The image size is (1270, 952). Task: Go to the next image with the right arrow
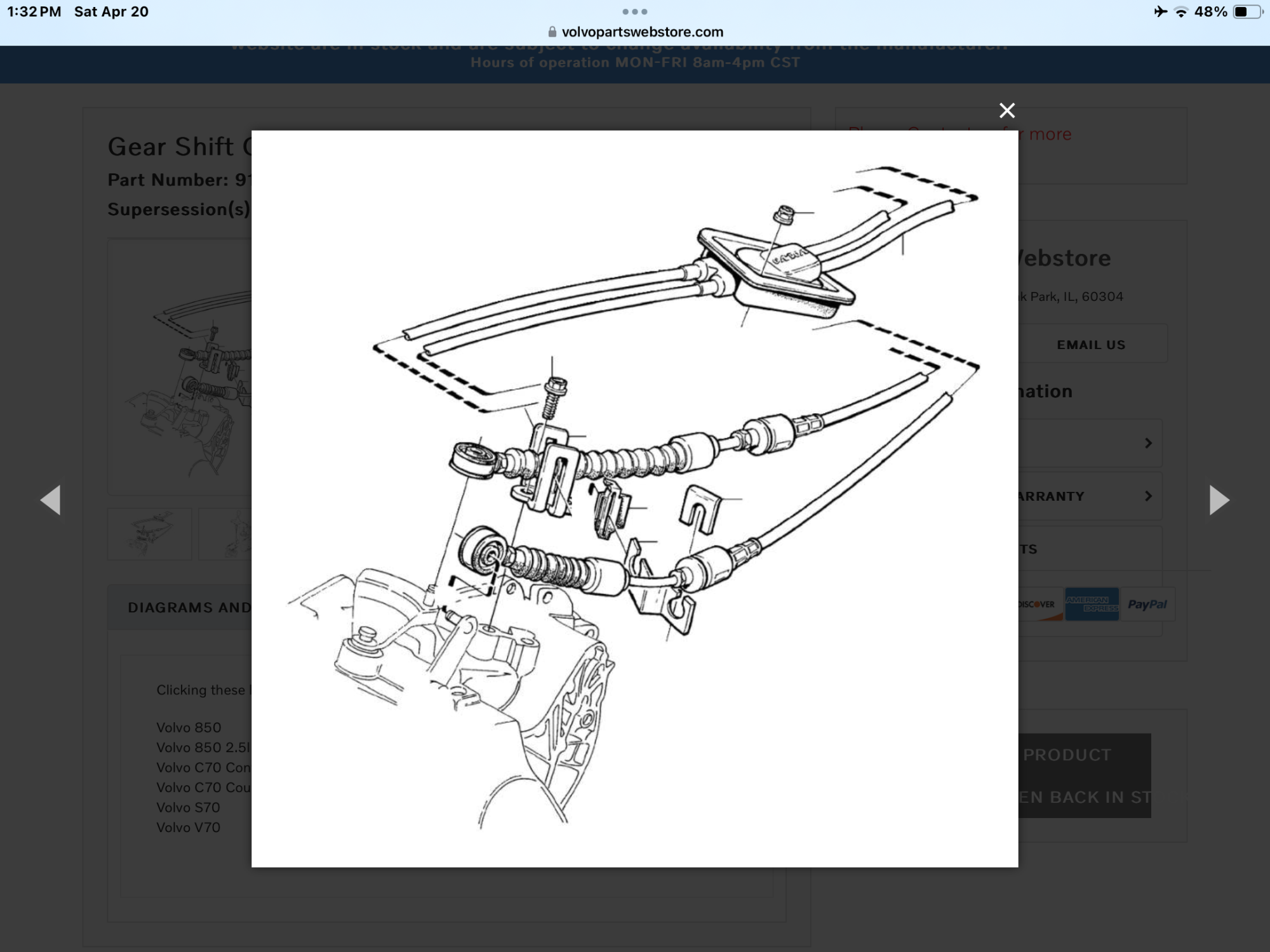point(1219,500)
